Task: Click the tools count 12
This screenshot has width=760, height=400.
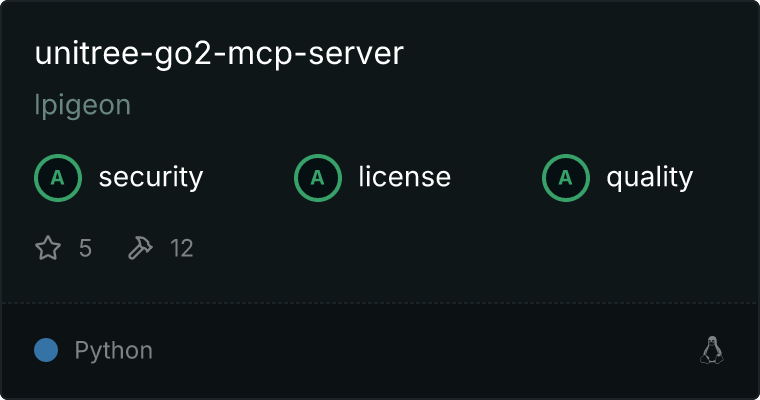Action: tap(182, 248)
